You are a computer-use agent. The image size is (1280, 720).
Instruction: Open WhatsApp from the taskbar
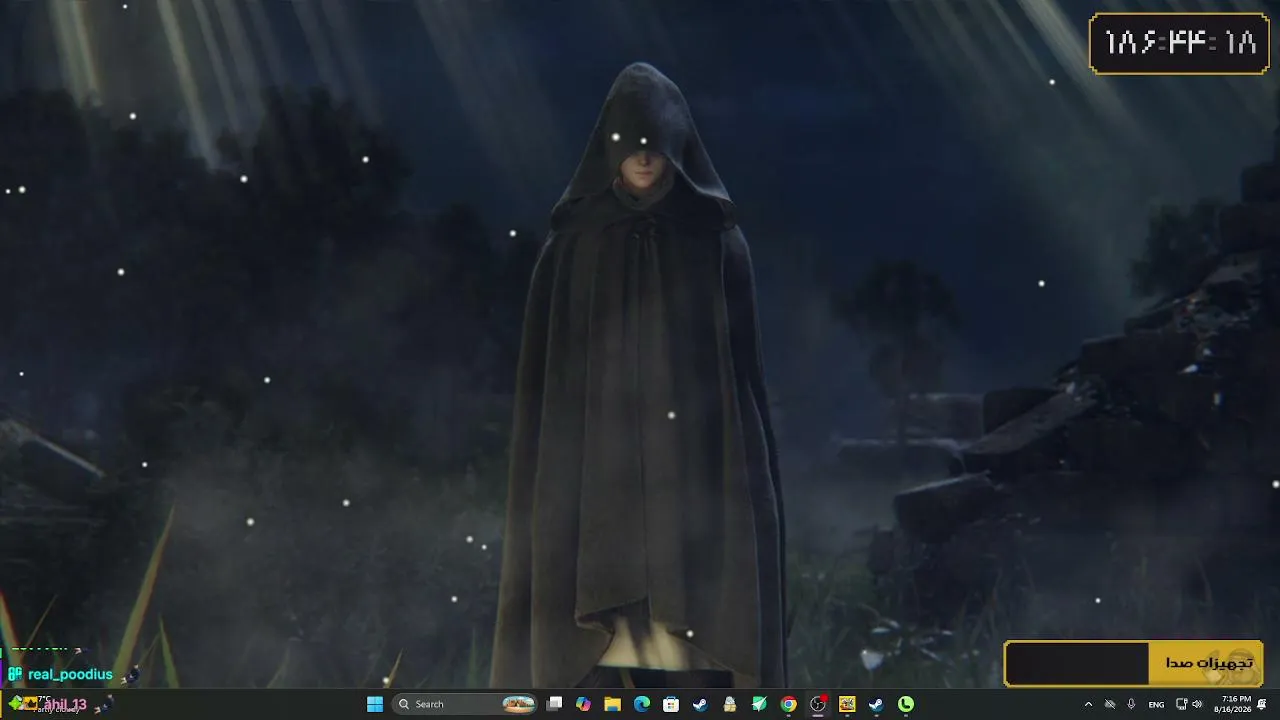pos(906,704)
